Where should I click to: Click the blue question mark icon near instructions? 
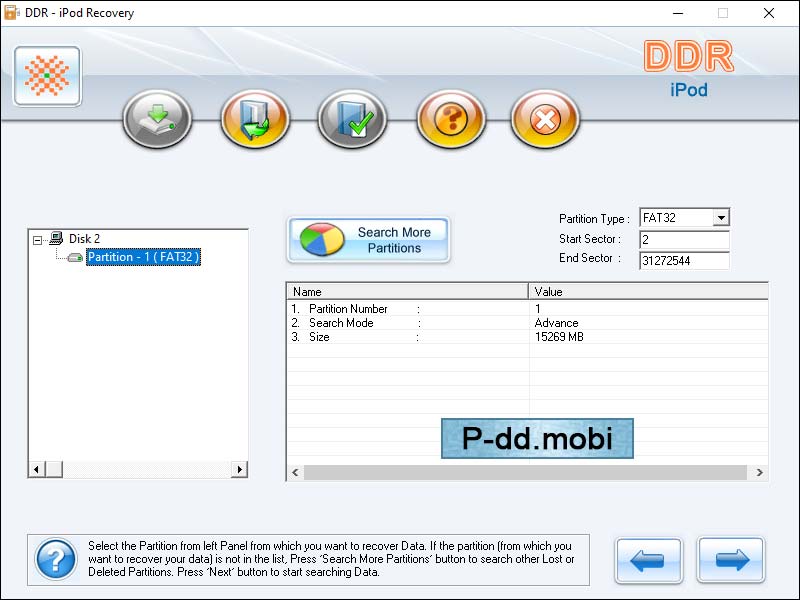tap(55, 560)
